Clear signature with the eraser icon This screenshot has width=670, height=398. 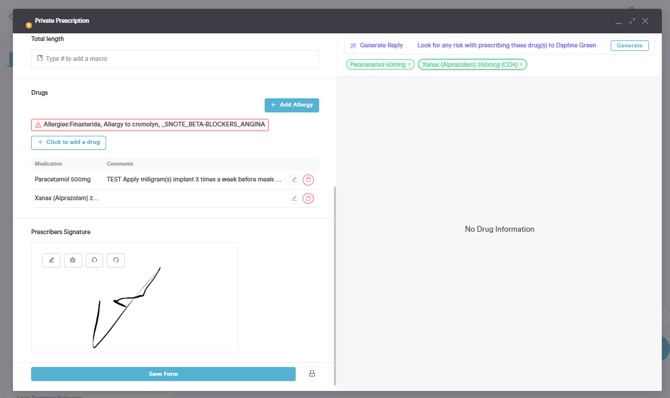tap(73, 260)
